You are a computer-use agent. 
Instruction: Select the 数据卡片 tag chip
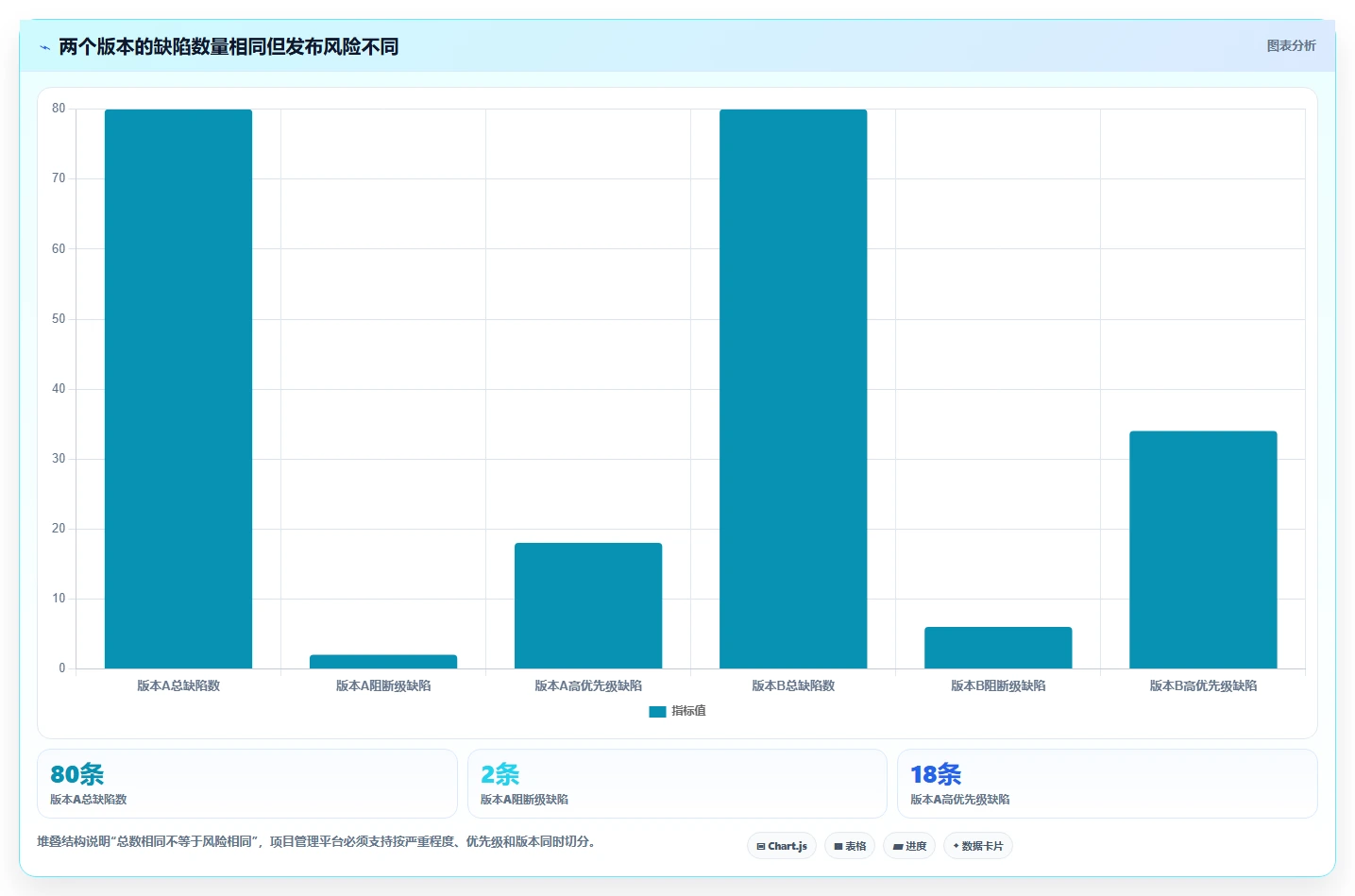click(x=978, y=846)
